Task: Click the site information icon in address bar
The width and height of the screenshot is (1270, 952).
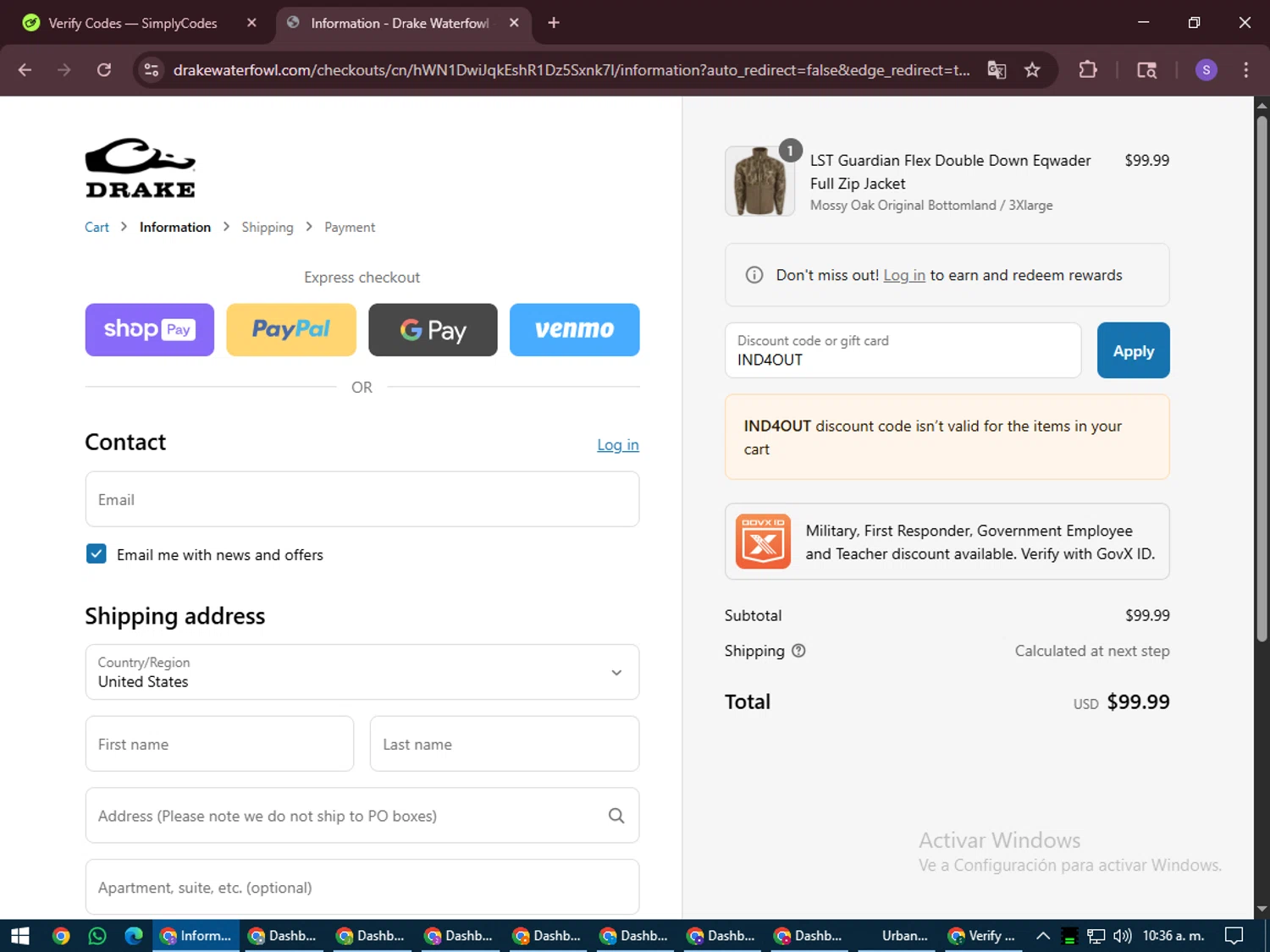Action: (152, 70)
